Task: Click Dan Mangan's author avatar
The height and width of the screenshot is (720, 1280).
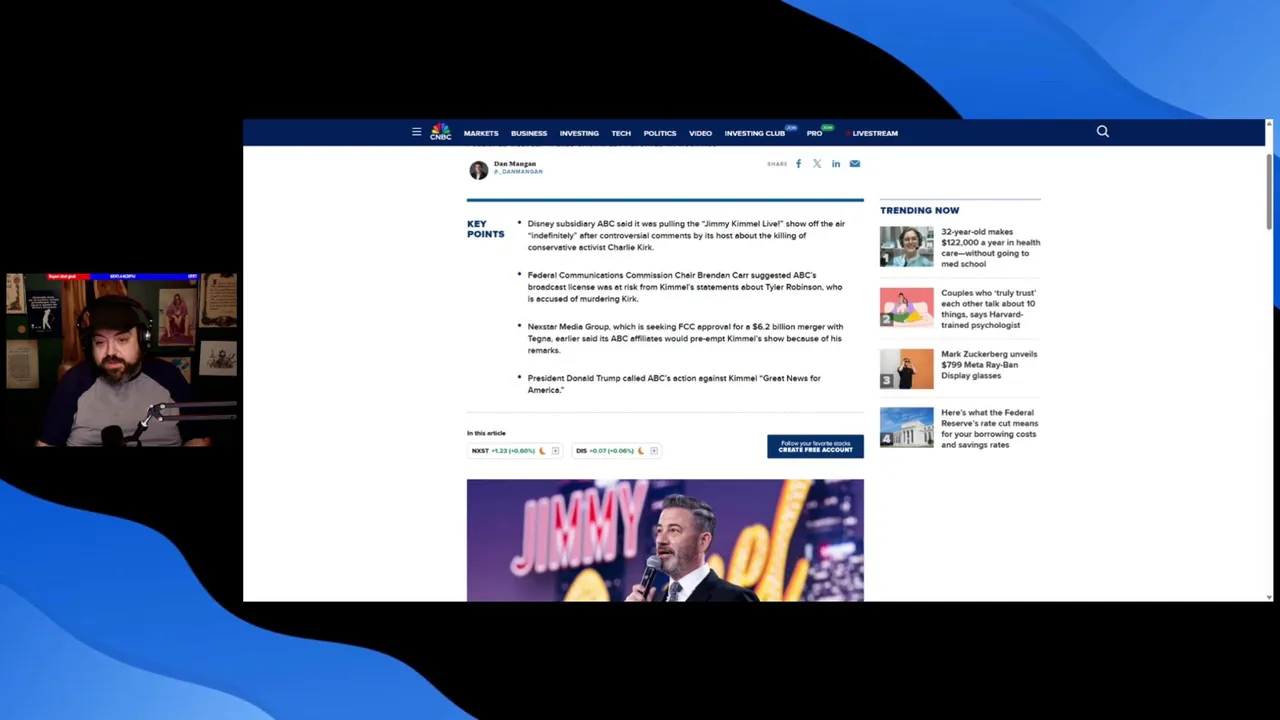Action: [479, 170]
